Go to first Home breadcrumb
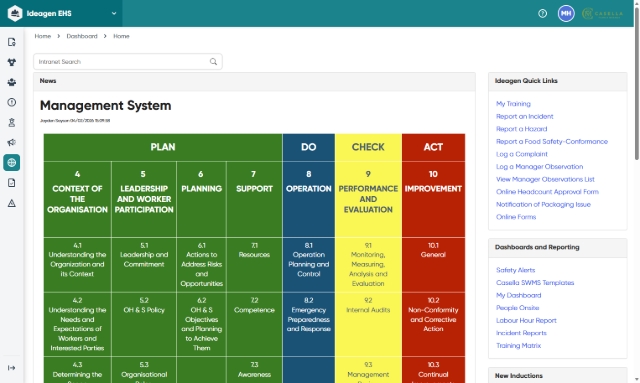640x383 pixels. 42,36
